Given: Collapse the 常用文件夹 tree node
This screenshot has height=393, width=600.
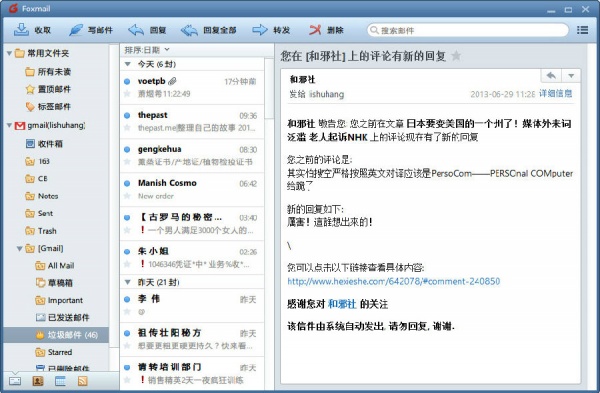Looking at the screenshot, I should pos(9,53).
